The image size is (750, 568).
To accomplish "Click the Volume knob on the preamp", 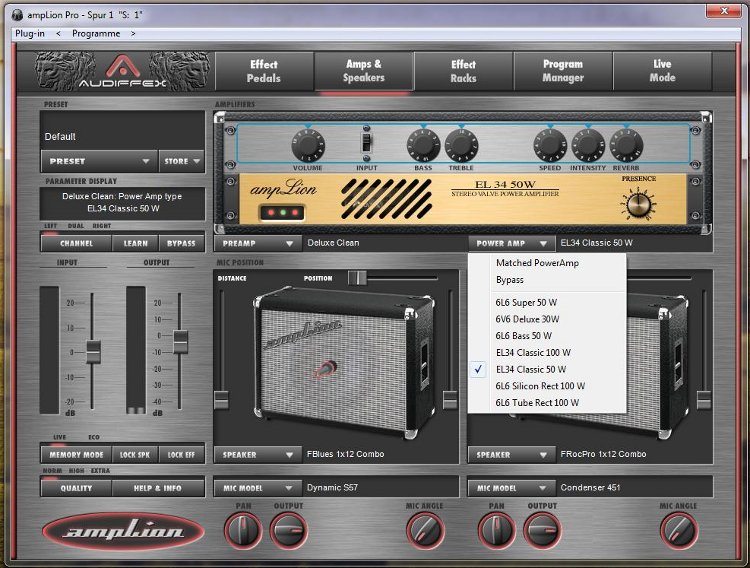I will point(308,145).
